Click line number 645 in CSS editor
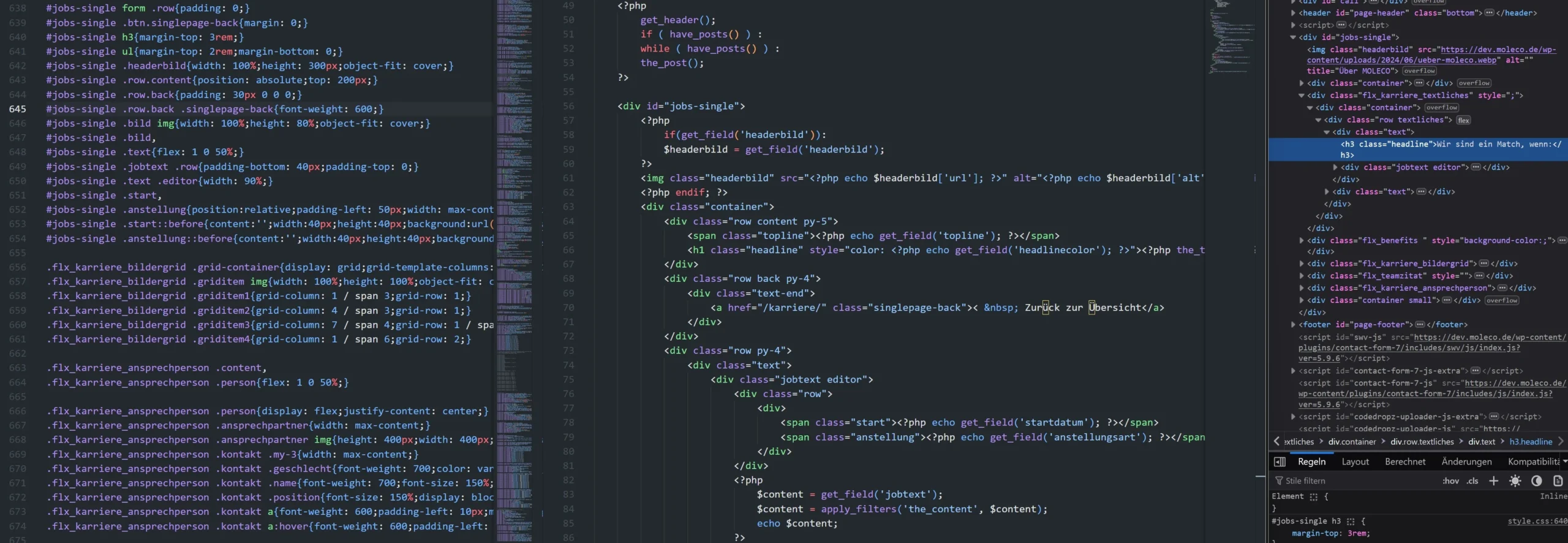Viewport: 1568px width, 543px height. coord(18,109)
